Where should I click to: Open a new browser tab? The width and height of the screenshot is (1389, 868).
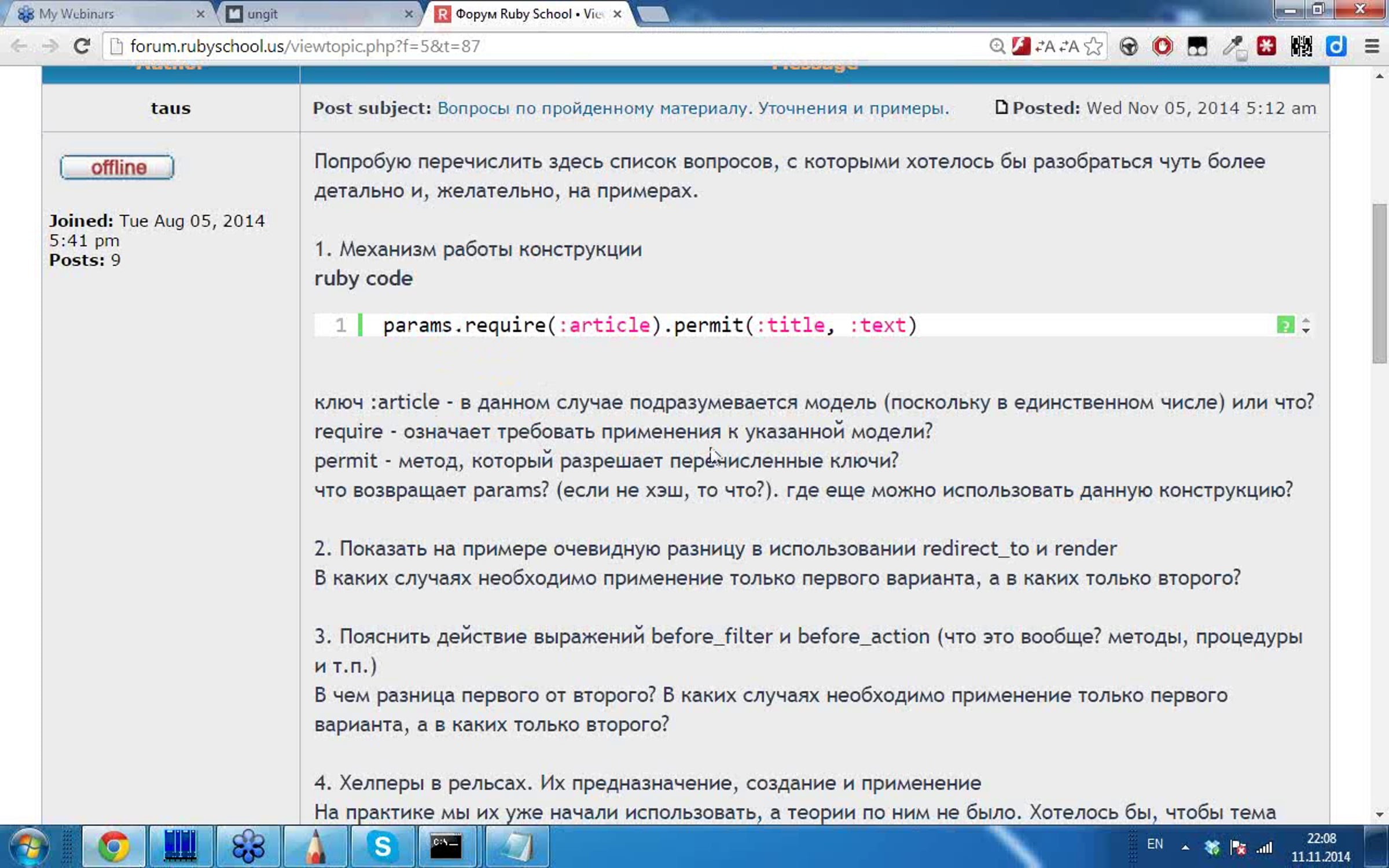(654, 14)
